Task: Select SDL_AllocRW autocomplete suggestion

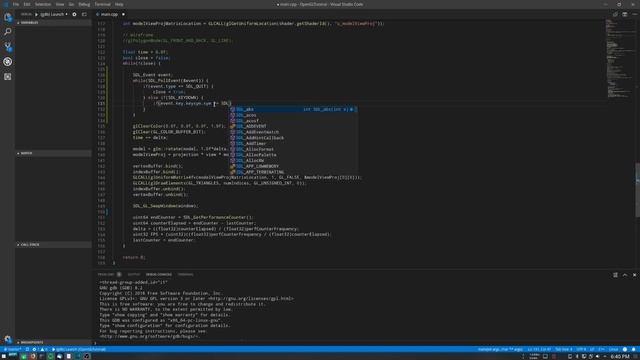Action: tap(293, 161)
